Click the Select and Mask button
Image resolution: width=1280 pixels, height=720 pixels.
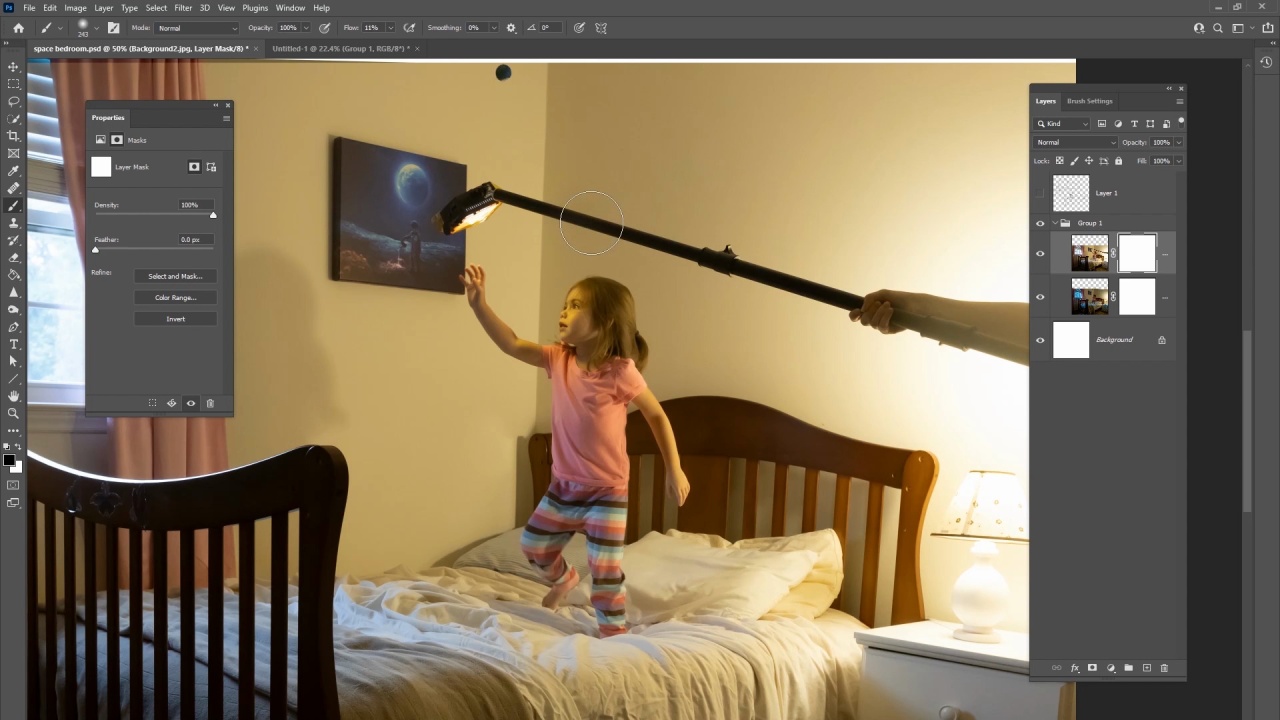(x=175, y=276)
